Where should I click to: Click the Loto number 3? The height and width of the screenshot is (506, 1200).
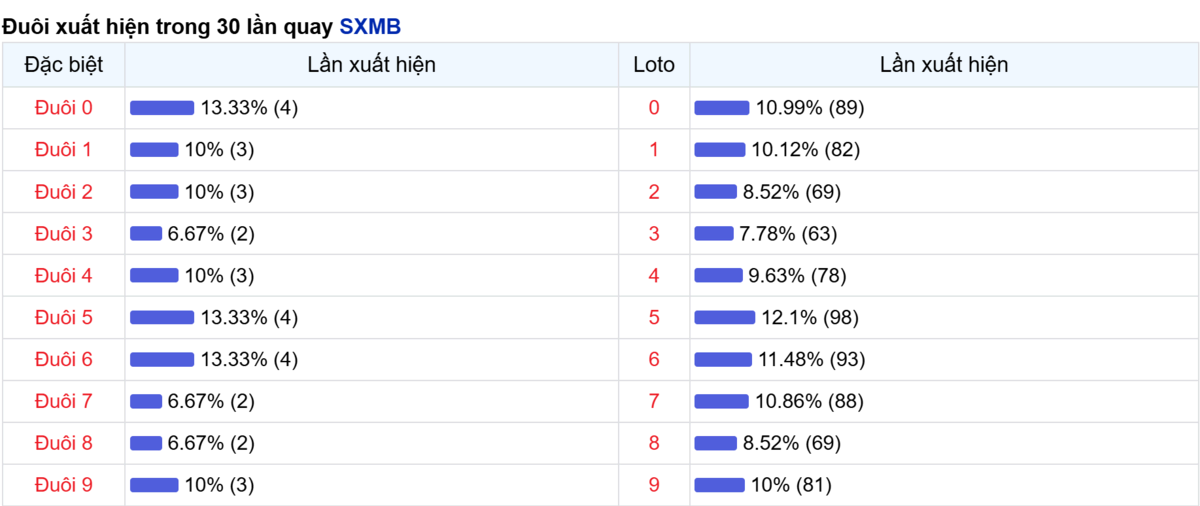[x=654, y=234]
